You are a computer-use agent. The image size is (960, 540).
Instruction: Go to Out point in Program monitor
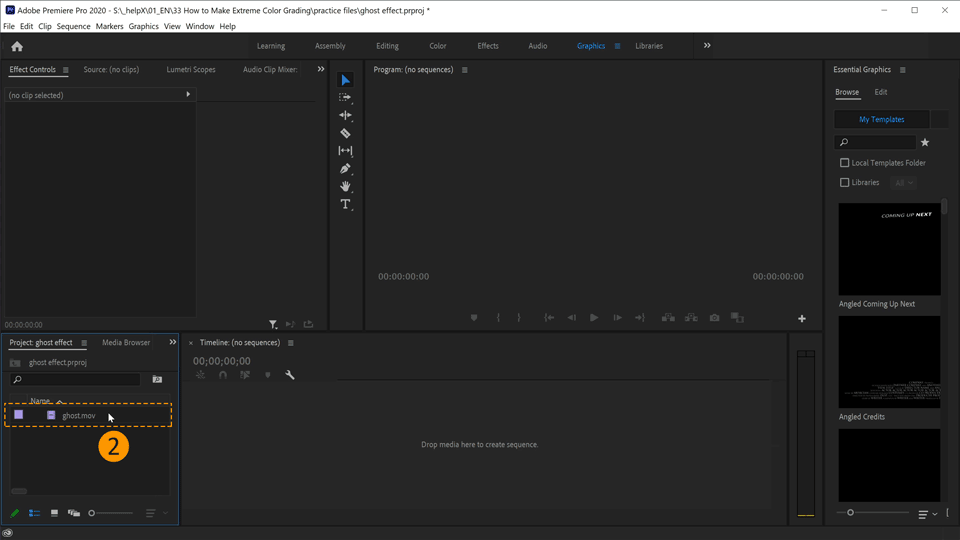(640, 318)
